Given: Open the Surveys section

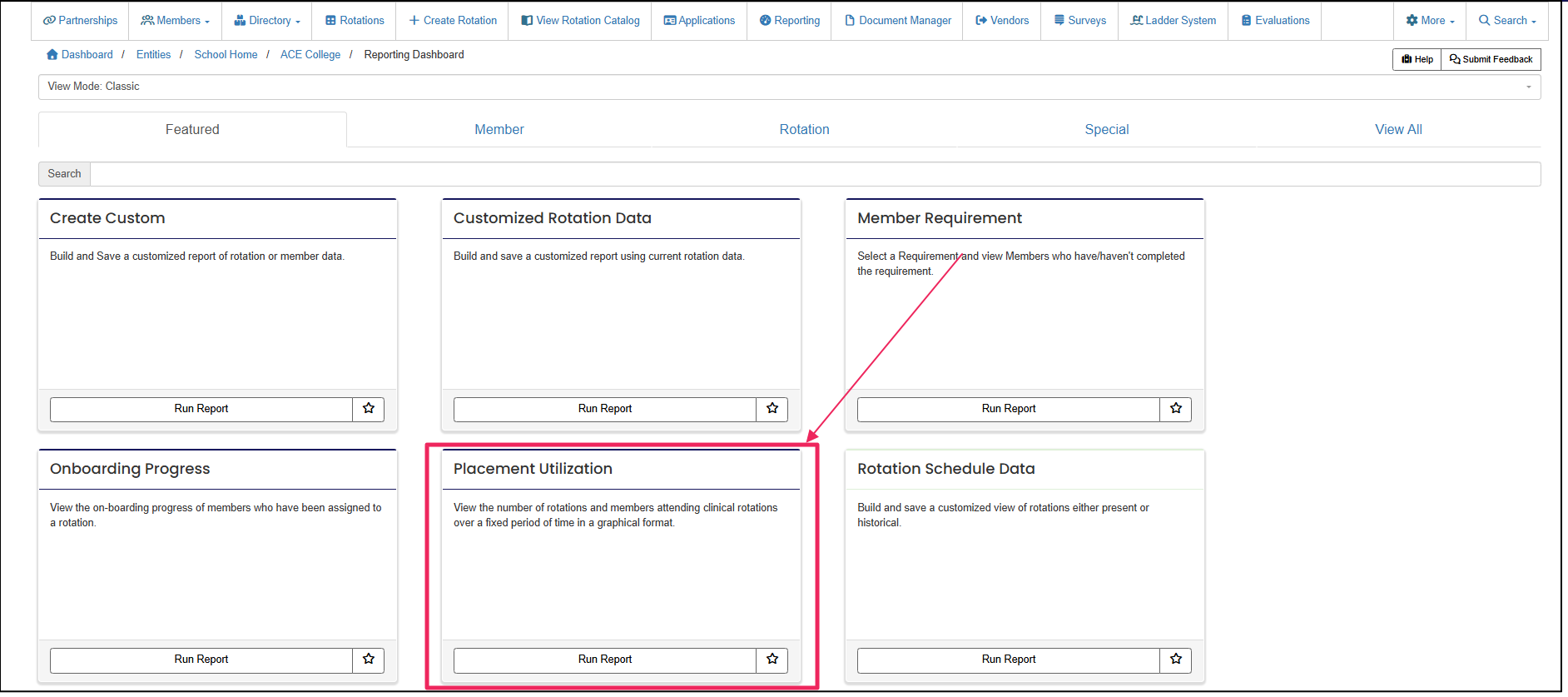Looking at the screenshot, I should (x=1079, y=20).
